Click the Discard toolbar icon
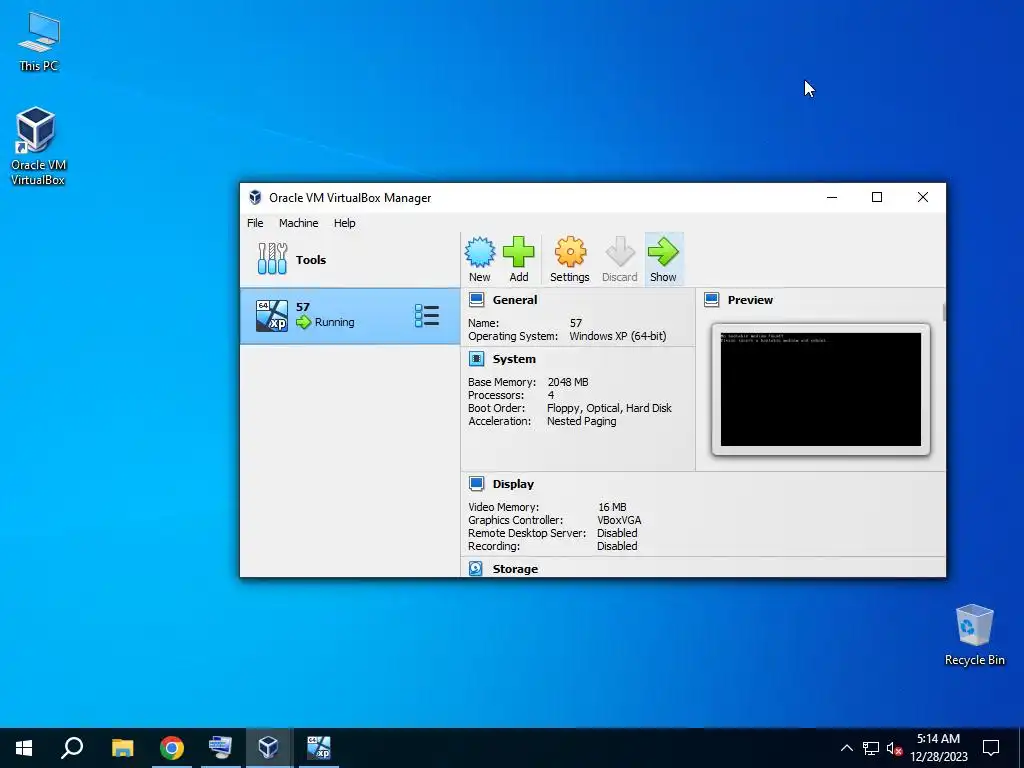This screenshot has height=768, width=1024. click(x=619, y=252)
